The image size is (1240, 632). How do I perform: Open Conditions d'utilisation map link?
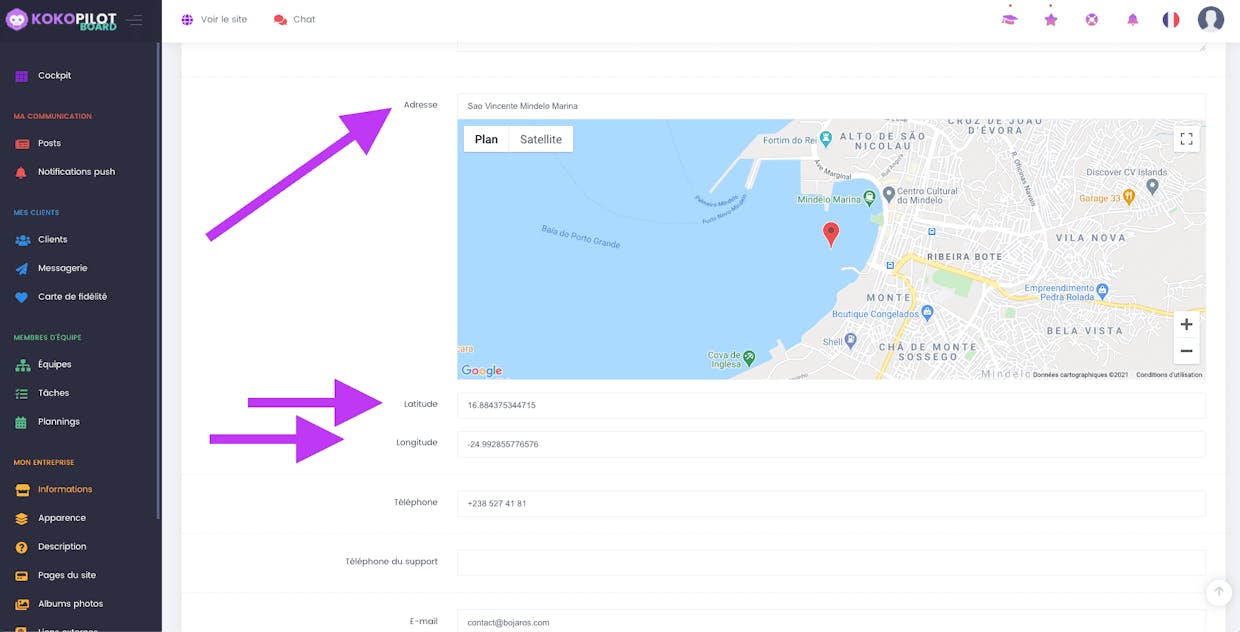click(x=1169, y=375)
